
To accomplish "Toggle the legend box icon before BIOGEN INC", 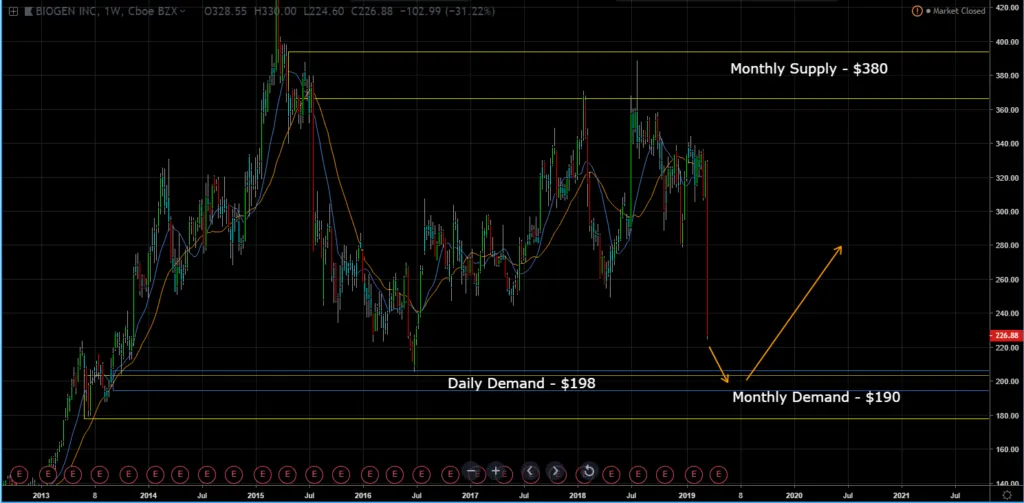I will click(12, 11).
